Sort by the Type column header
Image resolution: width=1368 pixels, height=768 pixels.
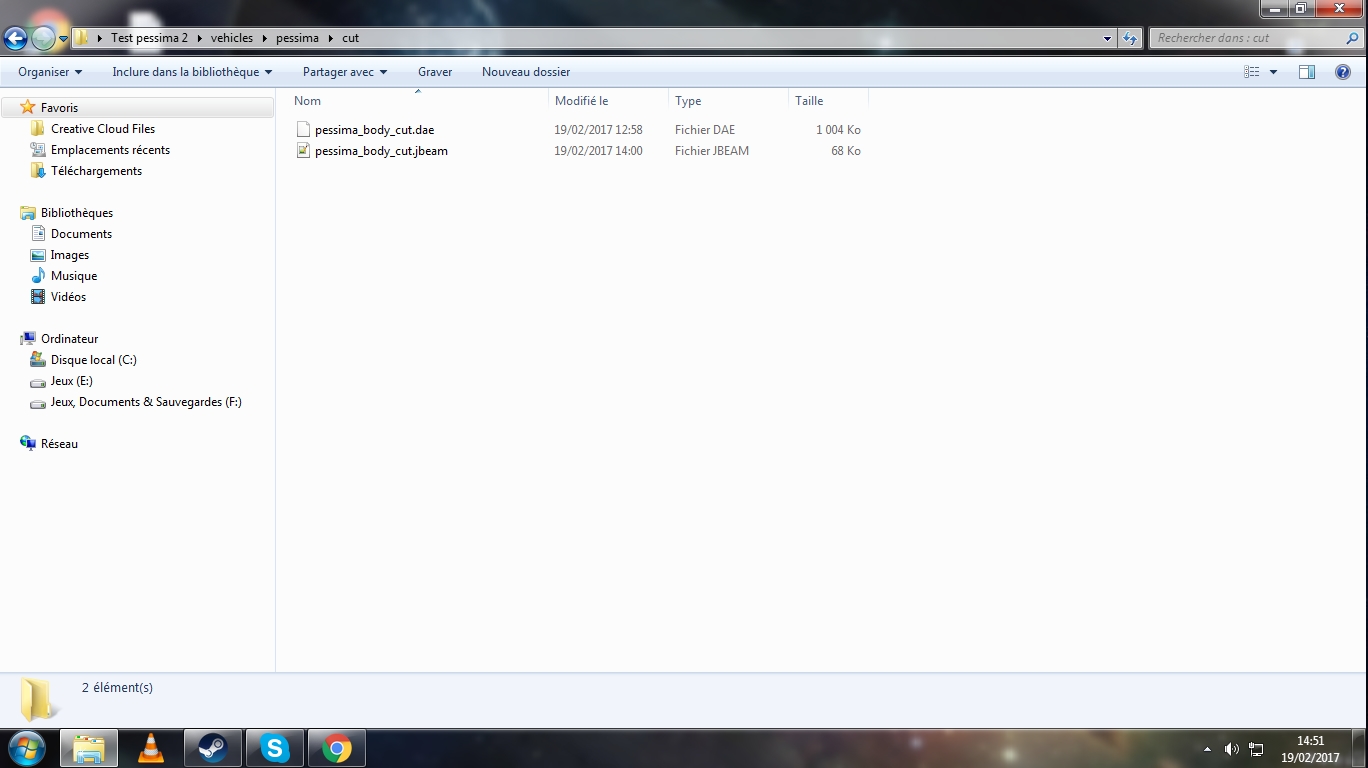click(728, 101)
